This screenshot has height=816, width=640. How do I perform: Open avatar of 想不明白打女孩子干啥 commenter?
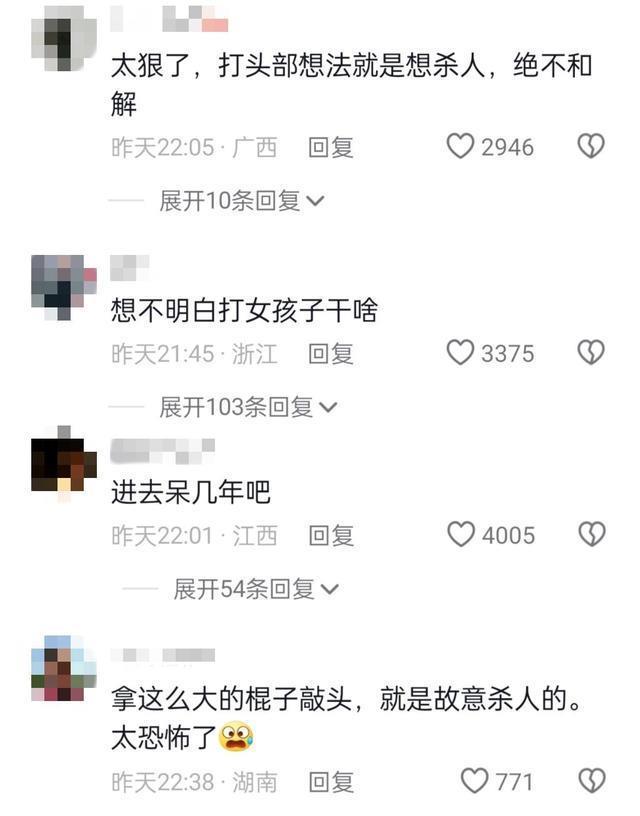pyautogui.click(x=64, y=287)
